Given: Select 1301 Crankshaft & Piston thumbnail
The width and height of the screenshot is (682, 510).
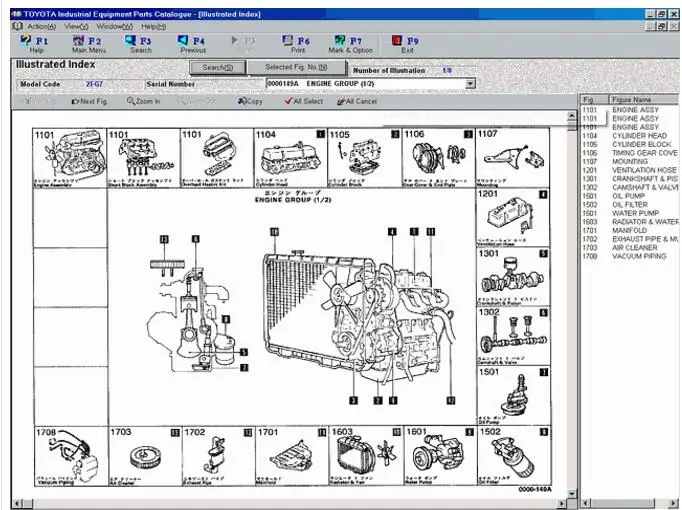Looking at the screenshot, I should 513,277.
